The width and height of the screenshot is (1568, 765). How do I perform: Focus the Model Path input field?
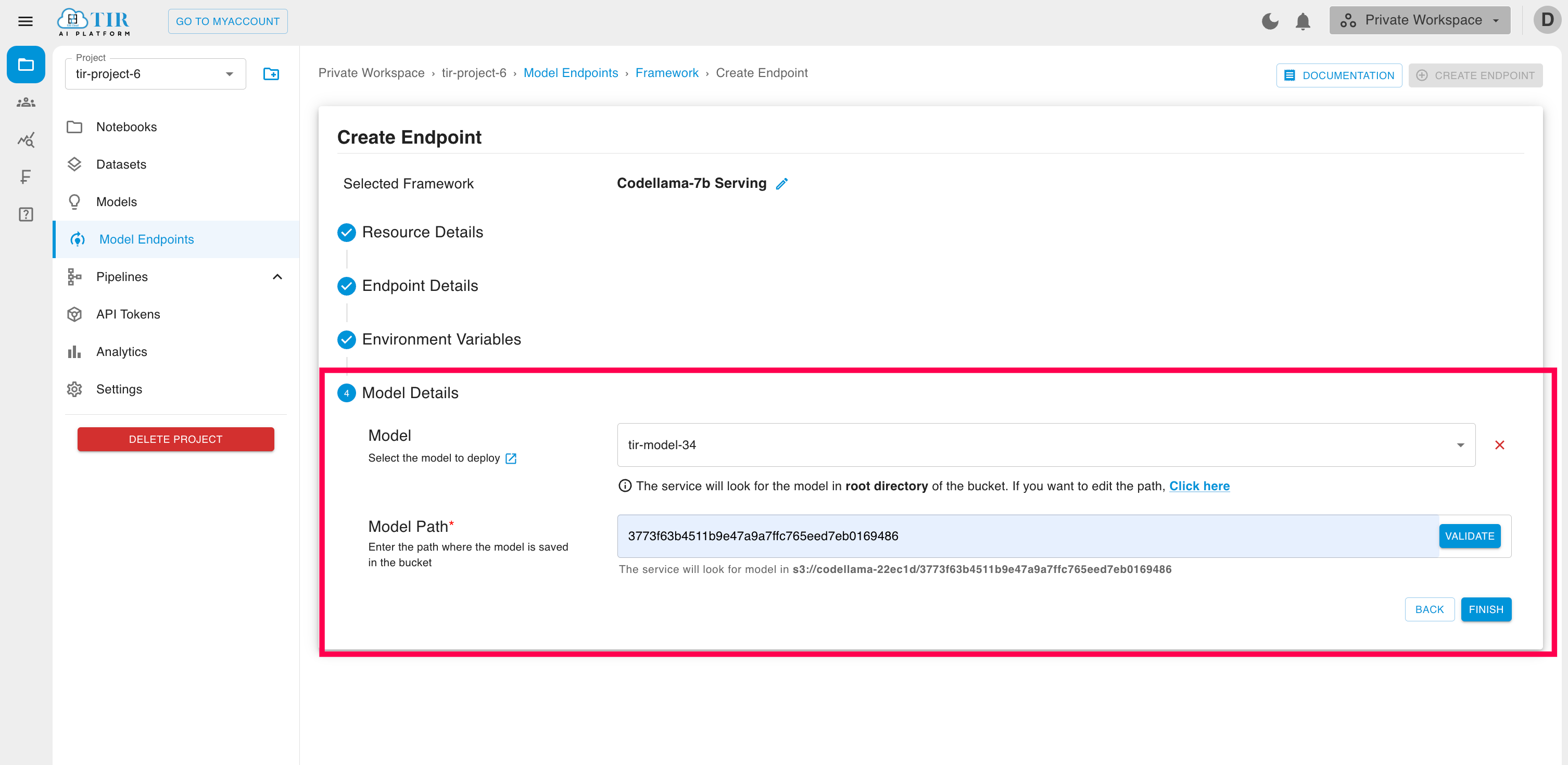pos(1028,537)
